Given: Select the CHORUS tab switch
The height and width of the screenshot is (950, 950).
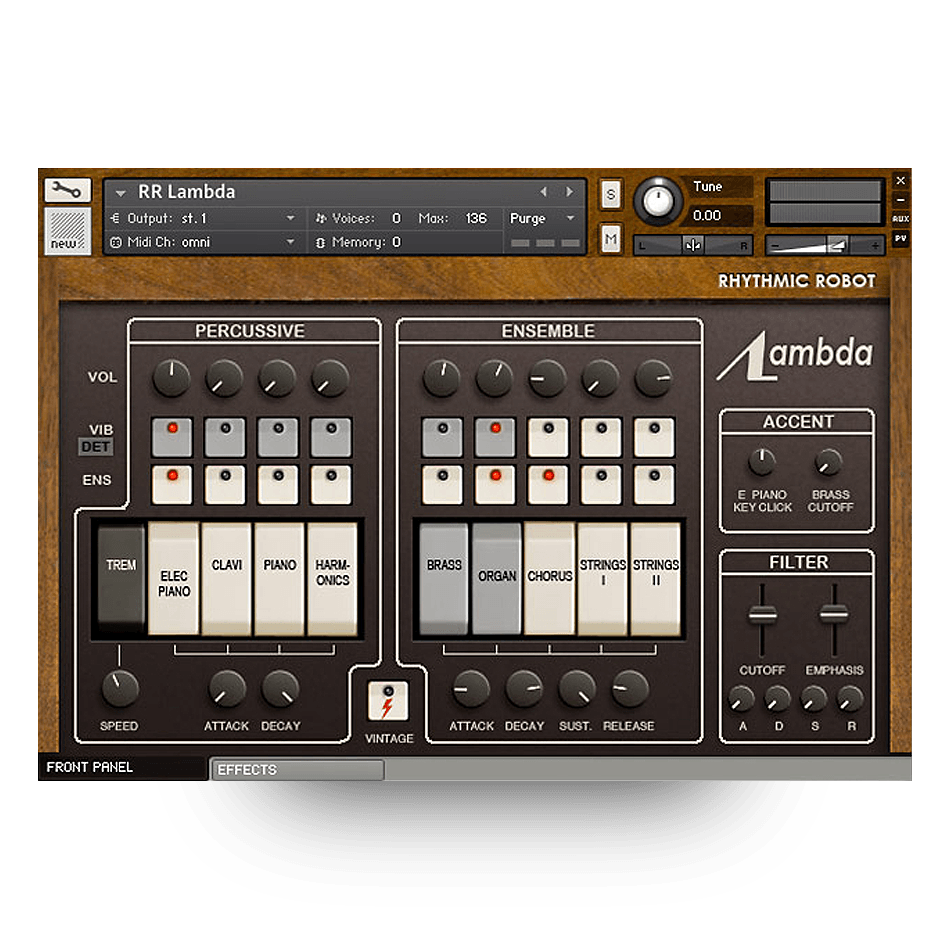Looking at the screenshot, I should pyautogui.click(x=550, y=579).
